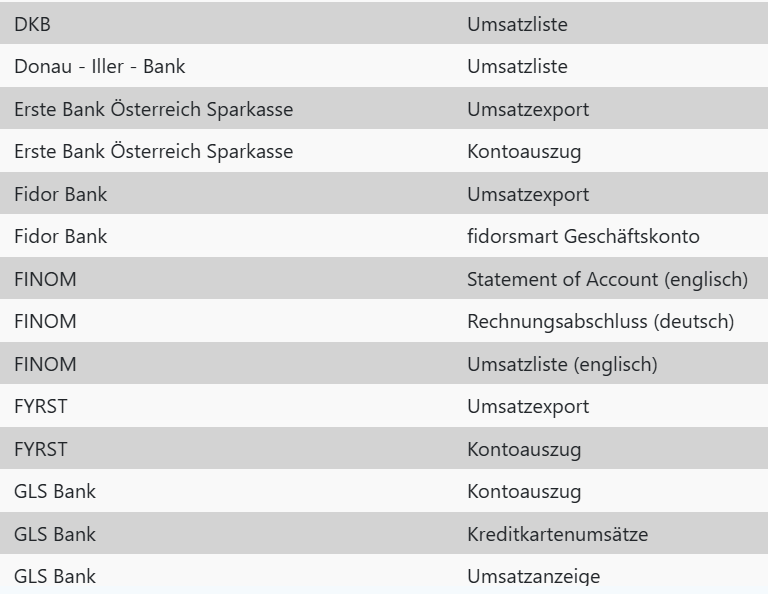Image resolution: width=768 pixels, height=594 pixels.
Task: Select Kontoauszug for Erste Bank Österreich Sparkasse
Action: click(525, 152)
